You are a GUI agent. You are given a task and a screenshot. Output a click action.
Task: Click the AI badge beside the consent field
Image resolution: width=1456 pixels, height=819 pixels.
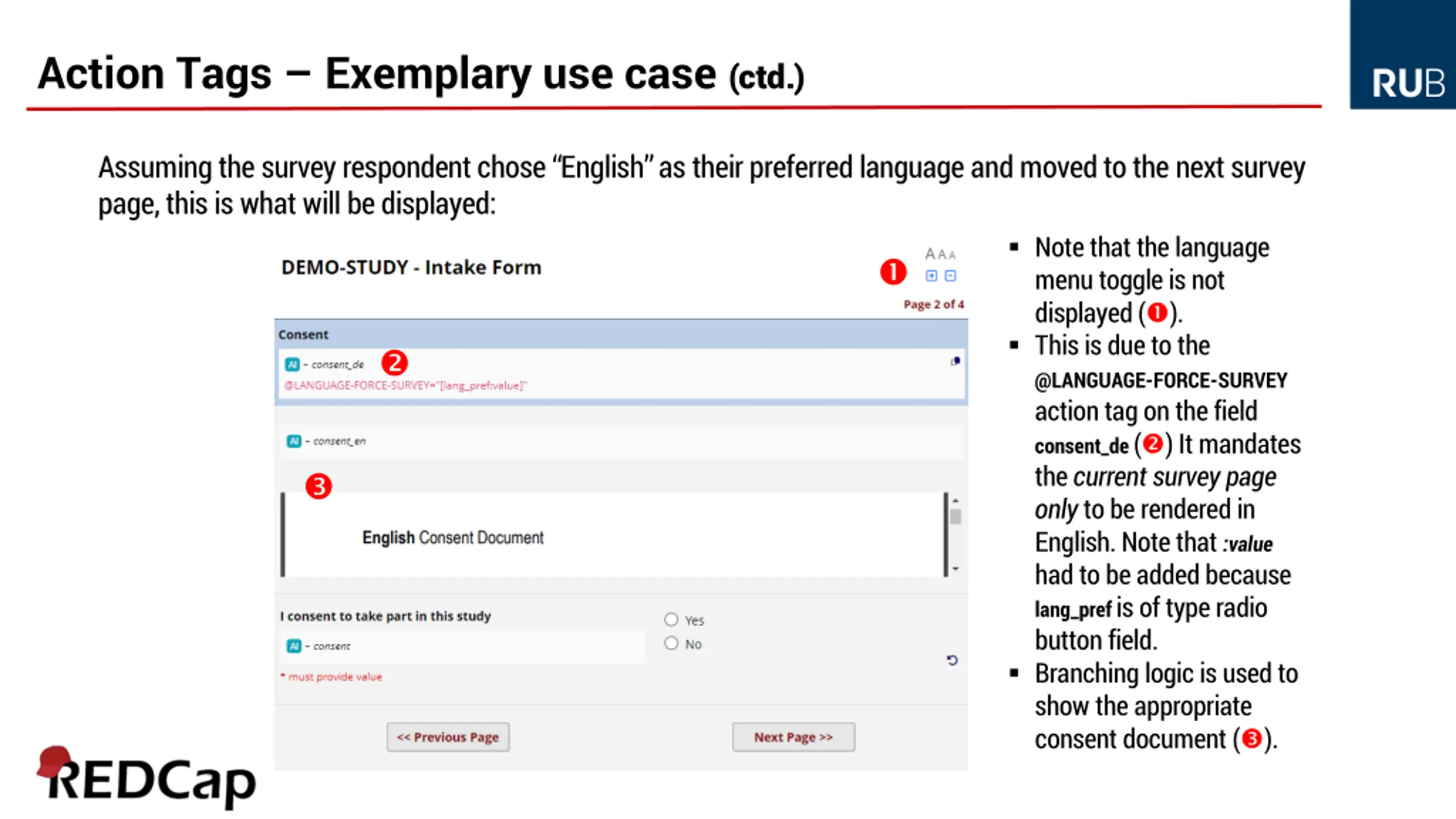tap(294, 646)
